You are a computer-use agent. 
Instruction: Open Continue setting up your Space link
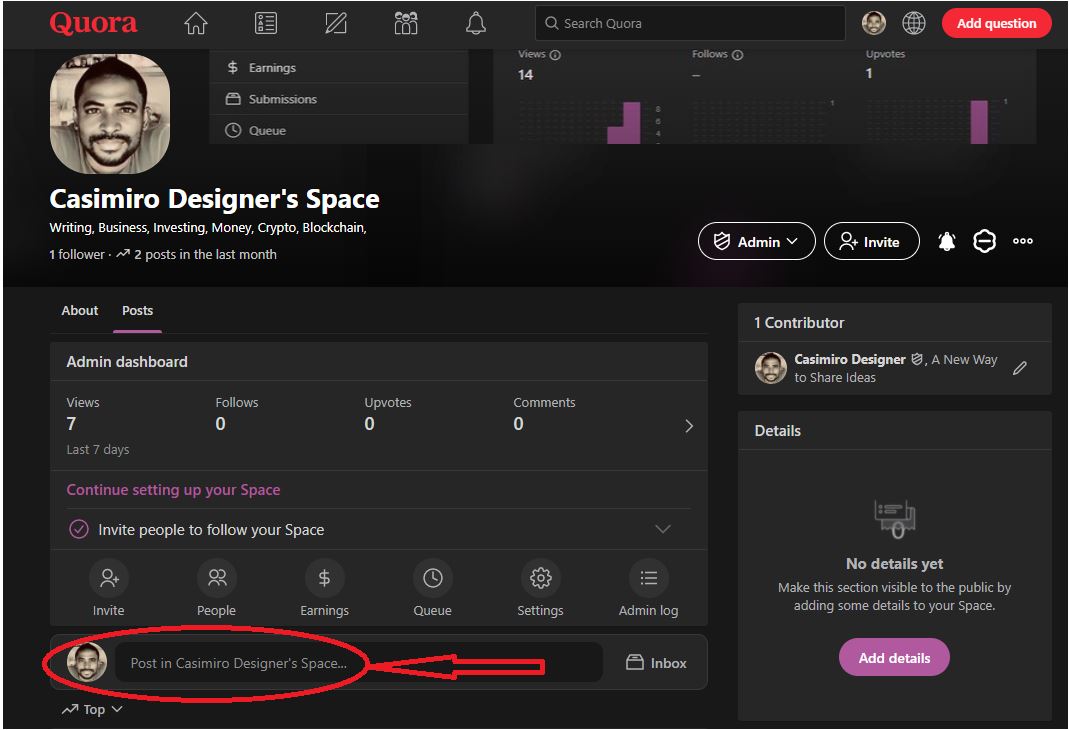click(x=173, y=490)
